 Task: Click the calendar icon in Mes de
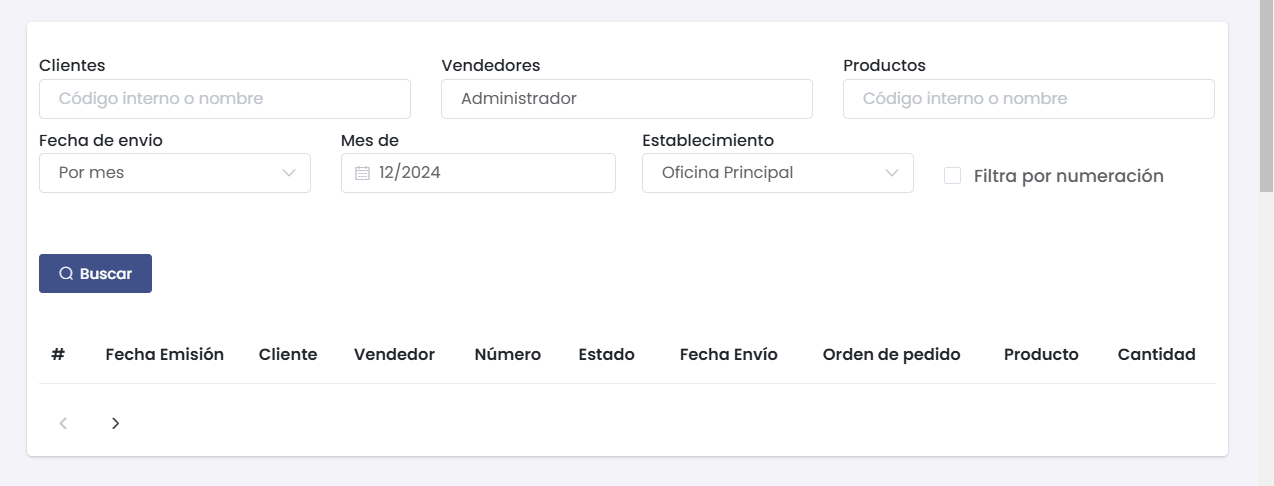[362, 173]
